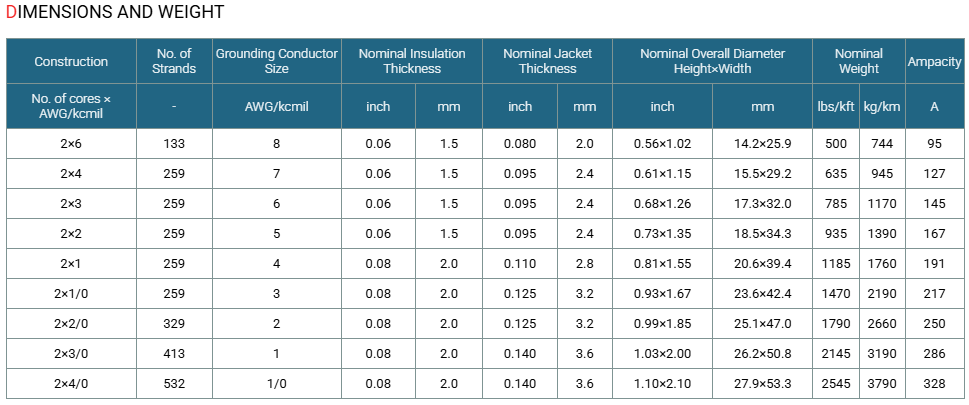Image resolution: width=969 pixels, height=405 pixels.
Task: Select the Ampacity column header
Action: (934, 61)
